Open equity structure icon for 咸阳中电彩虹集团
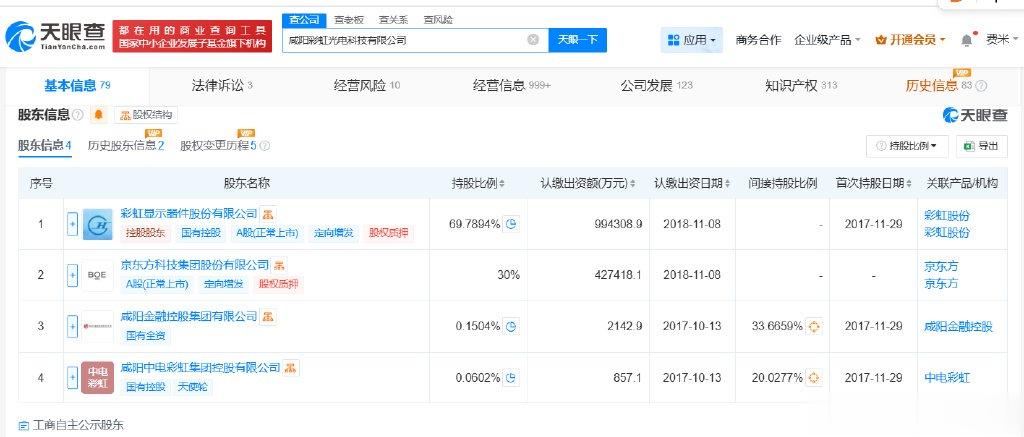Screen dimensions: 1024x437 tap(291, 368)
